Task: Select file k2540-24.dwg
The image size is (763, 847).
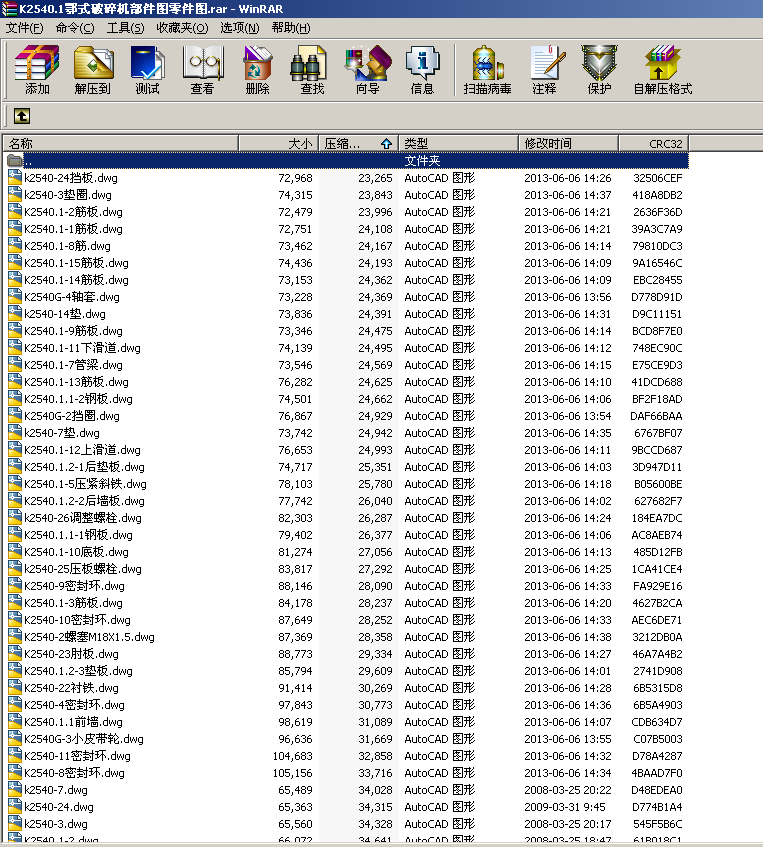Action: tap(58, 807)
